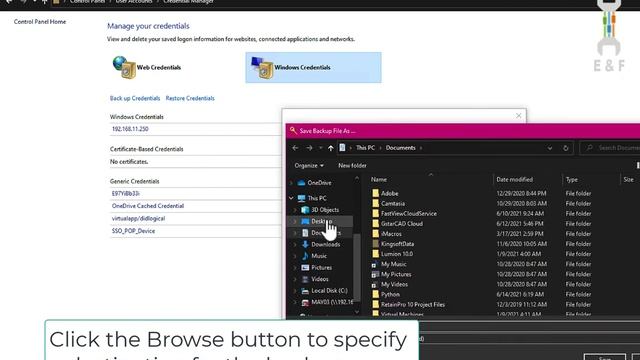Screen dimensions: 640x360
Task: Click the Search Documents field
Action: (x=610, y=148)
